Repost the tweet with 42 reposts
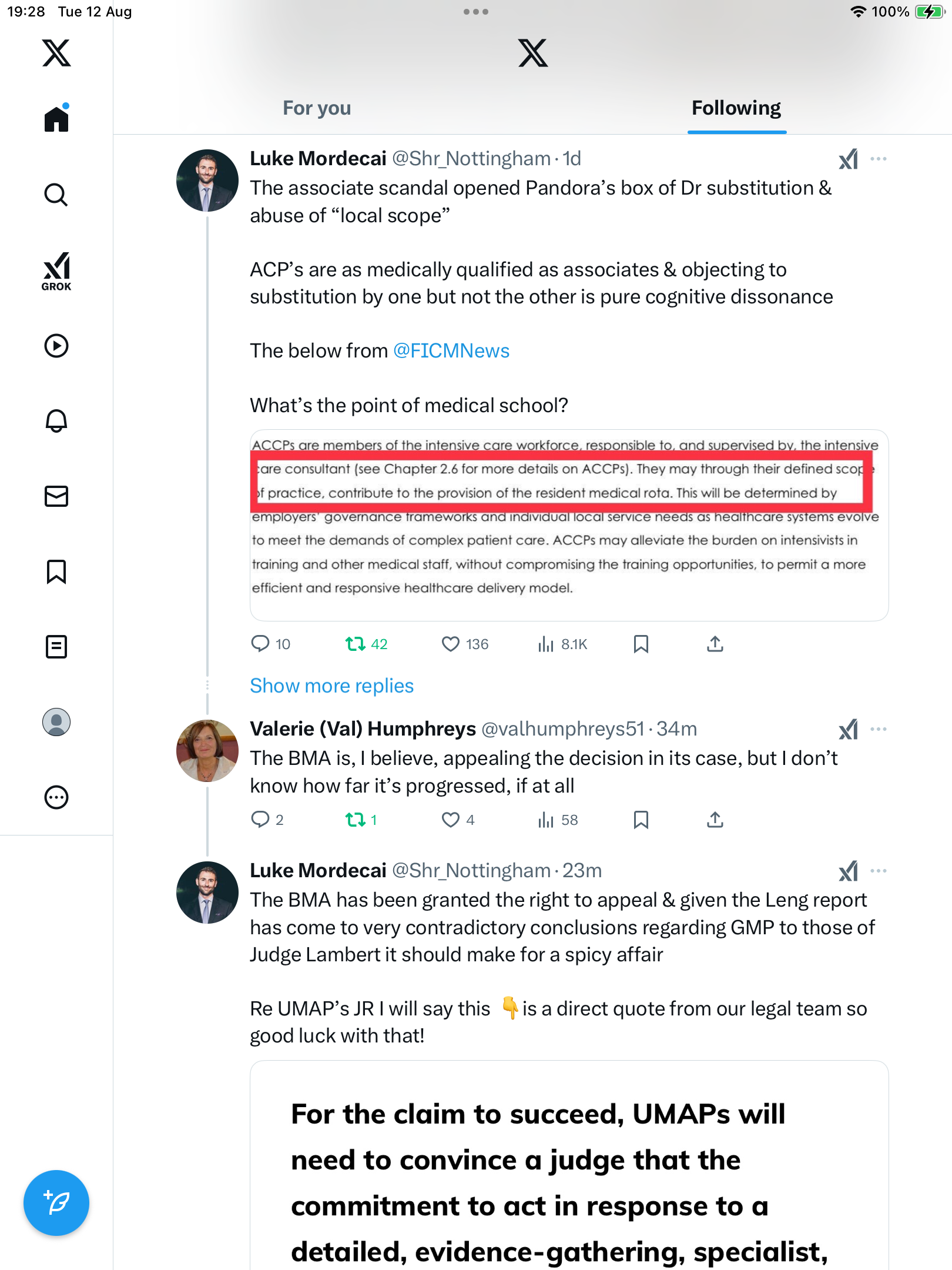Screen dimensions: 952x1270 (356, 644)
